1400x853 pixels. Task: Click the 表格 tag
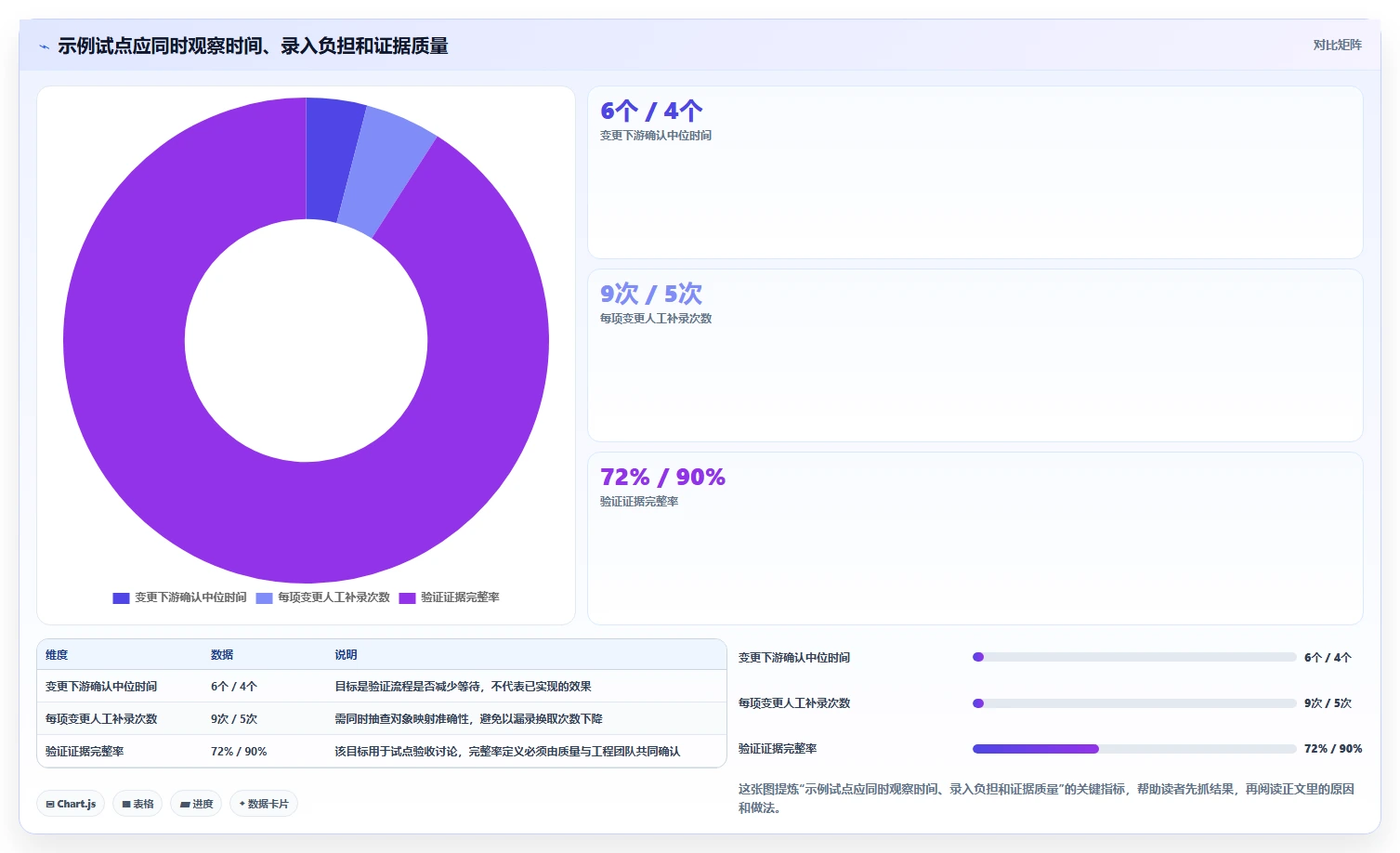point(137,804)
